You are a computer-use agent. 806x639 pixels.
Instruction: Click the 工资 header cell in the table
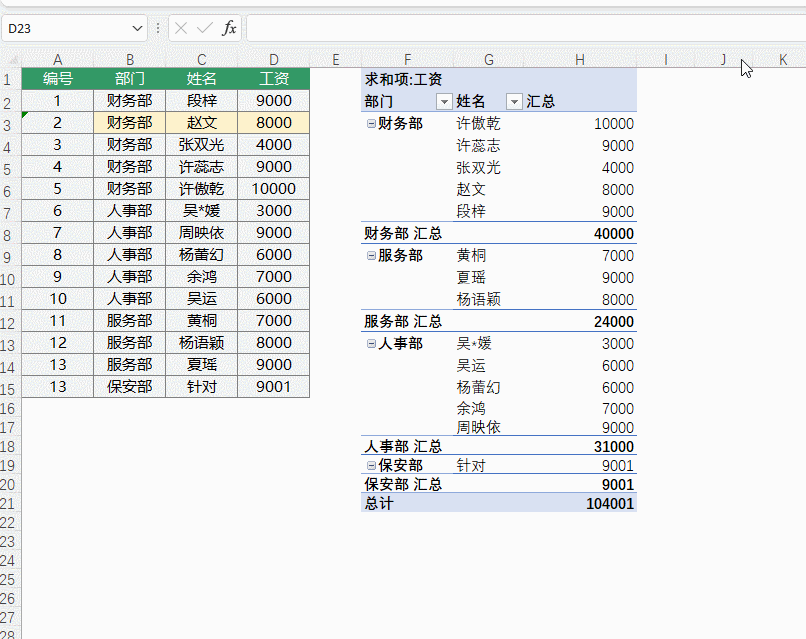click(x=273, y=79)
